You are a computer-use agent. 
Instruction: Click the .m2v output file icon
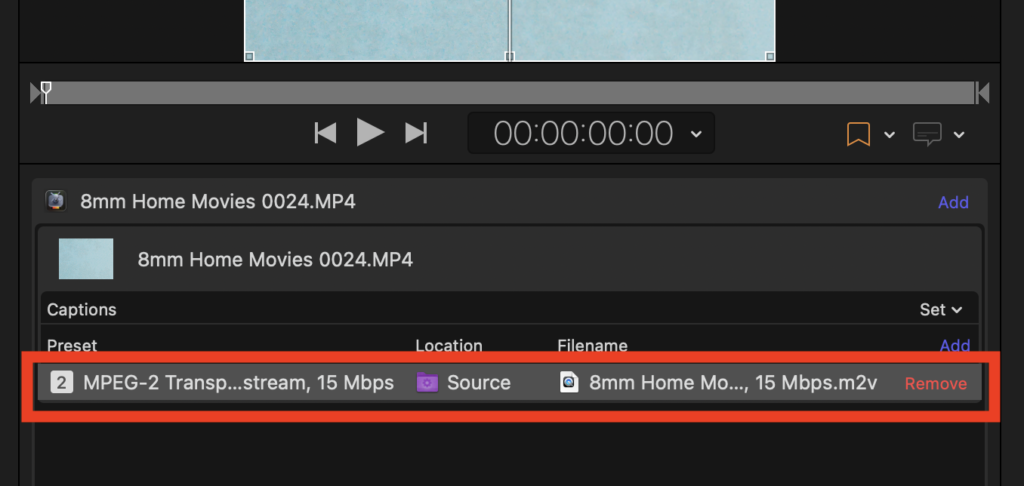569,383
